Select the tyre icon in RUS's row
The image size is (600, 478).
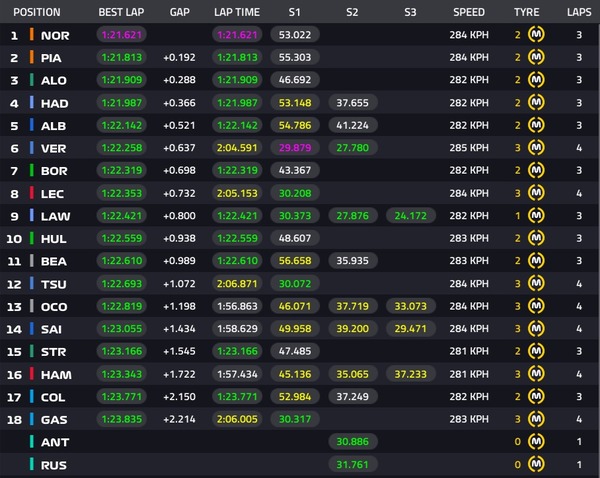(536, 464)
